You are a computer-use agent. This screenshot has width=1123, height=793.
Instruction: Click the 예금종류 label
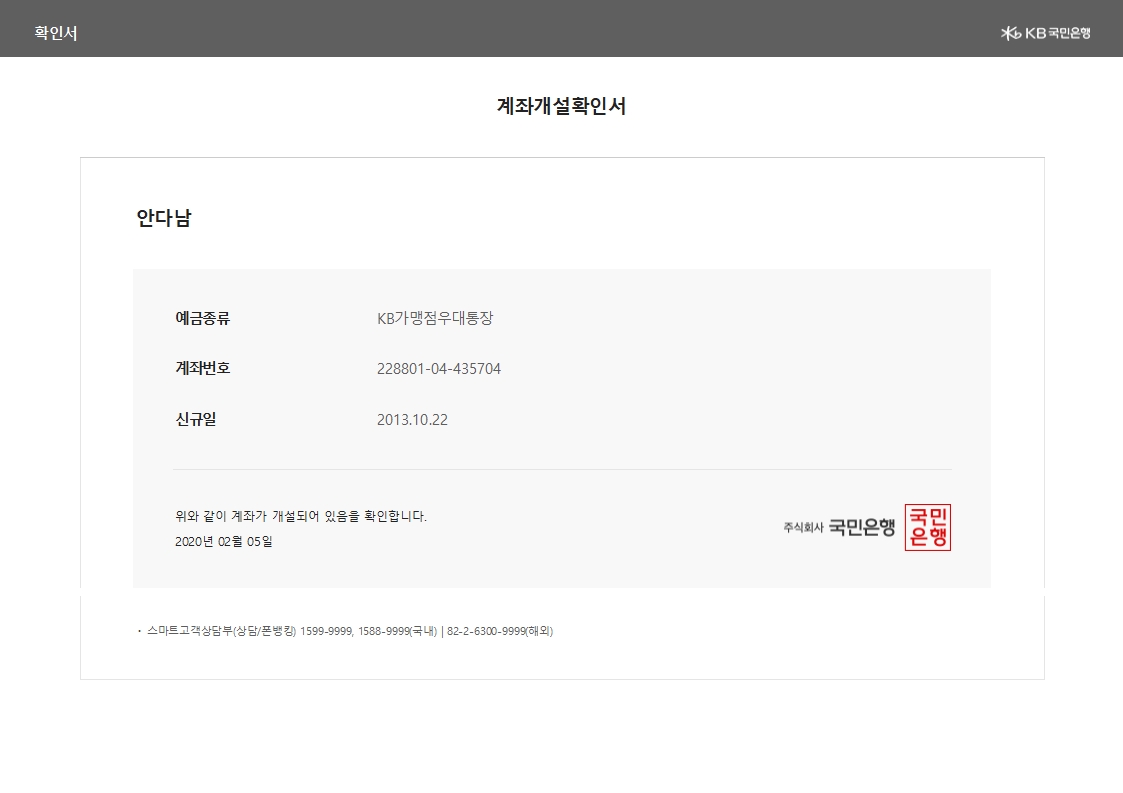(x=203, y=318)
